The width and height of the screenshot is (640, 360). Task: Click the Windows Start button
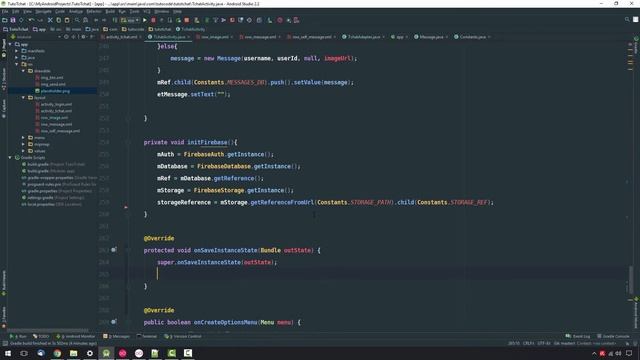click(x=8, y=353)
